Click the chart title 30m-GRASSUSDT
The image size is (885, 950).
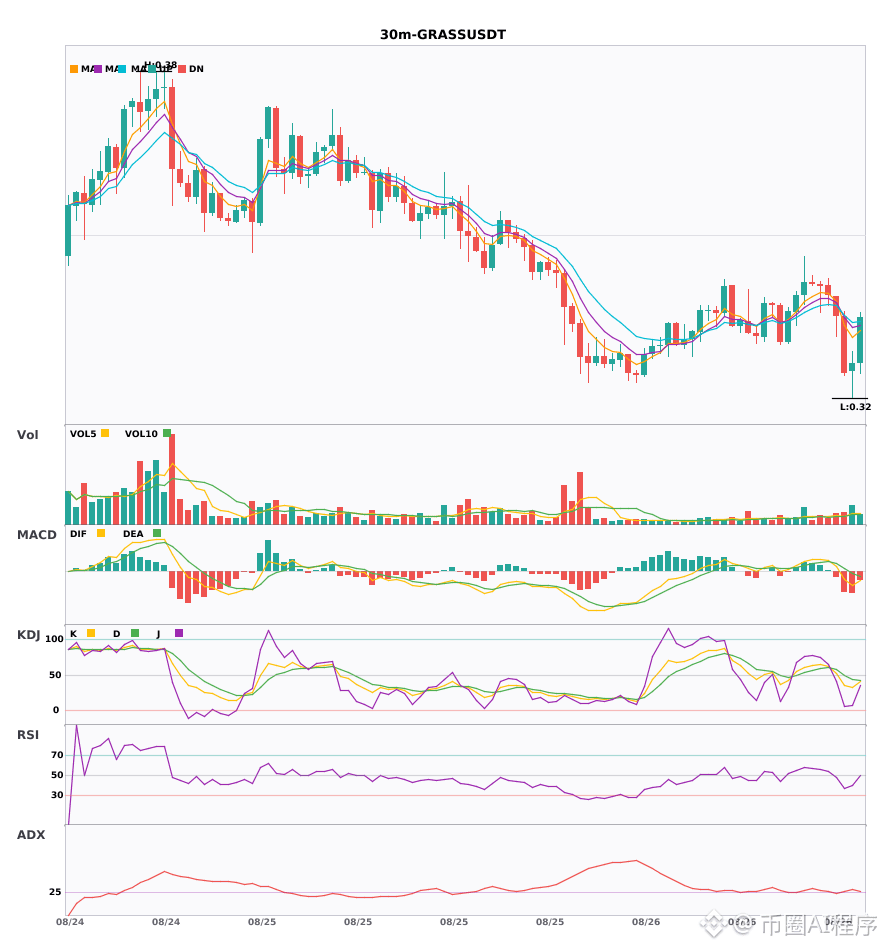(443, 35)
